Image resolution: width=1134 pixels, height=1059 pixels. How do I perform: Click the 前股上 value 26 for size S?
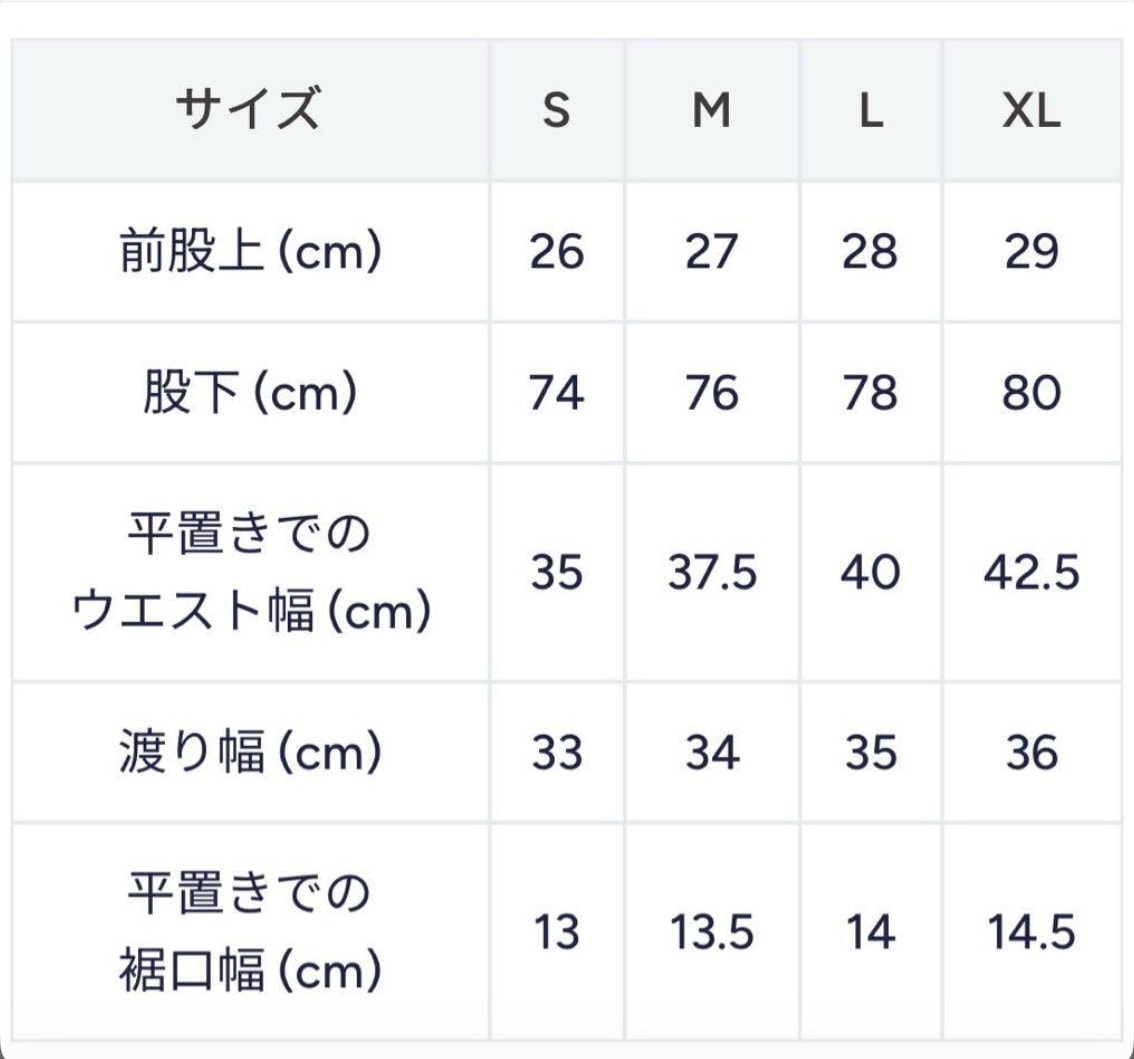point(556,252)
